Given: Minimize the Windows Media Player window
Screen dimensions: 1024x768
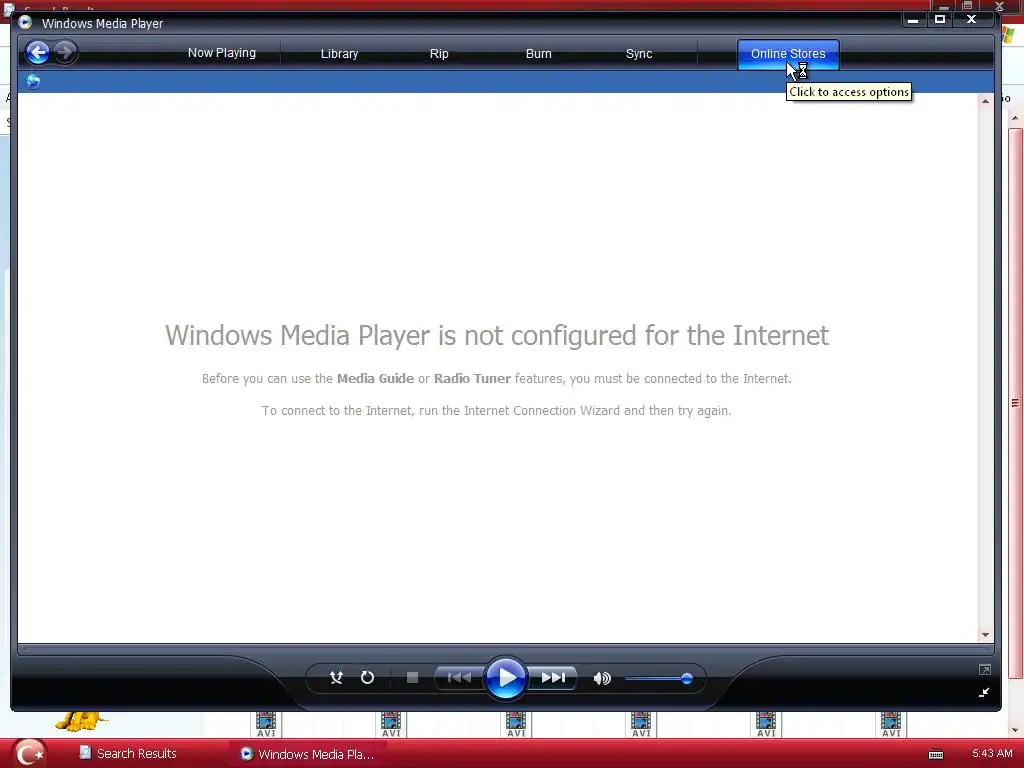Looking at the screenshot, I should pyautogui.click(x=913, y=20).
